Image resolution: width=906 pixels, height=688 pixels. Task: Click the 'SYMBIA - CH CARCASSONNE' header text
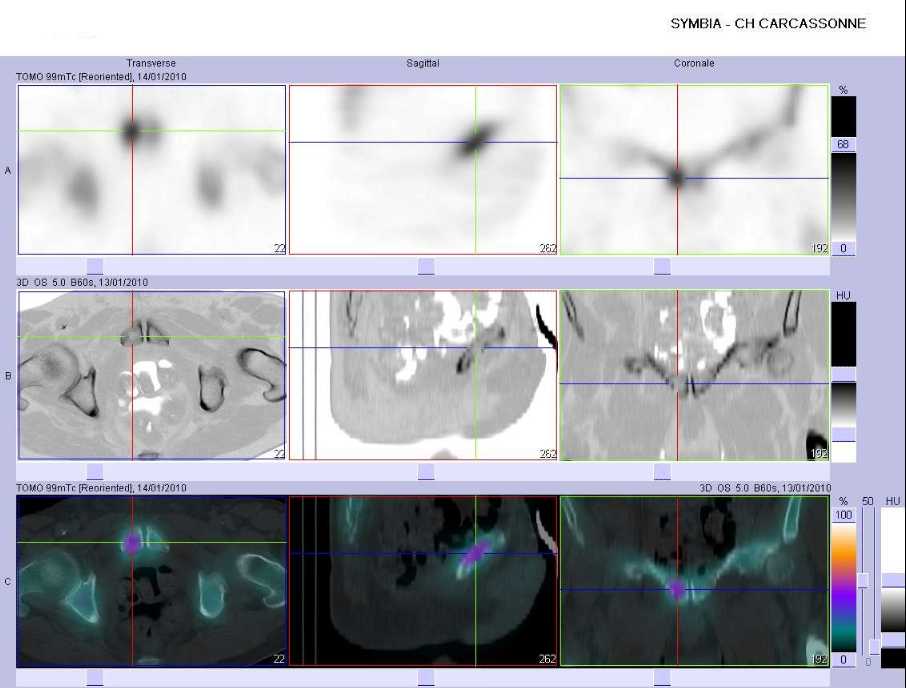[x=768, y=24]
